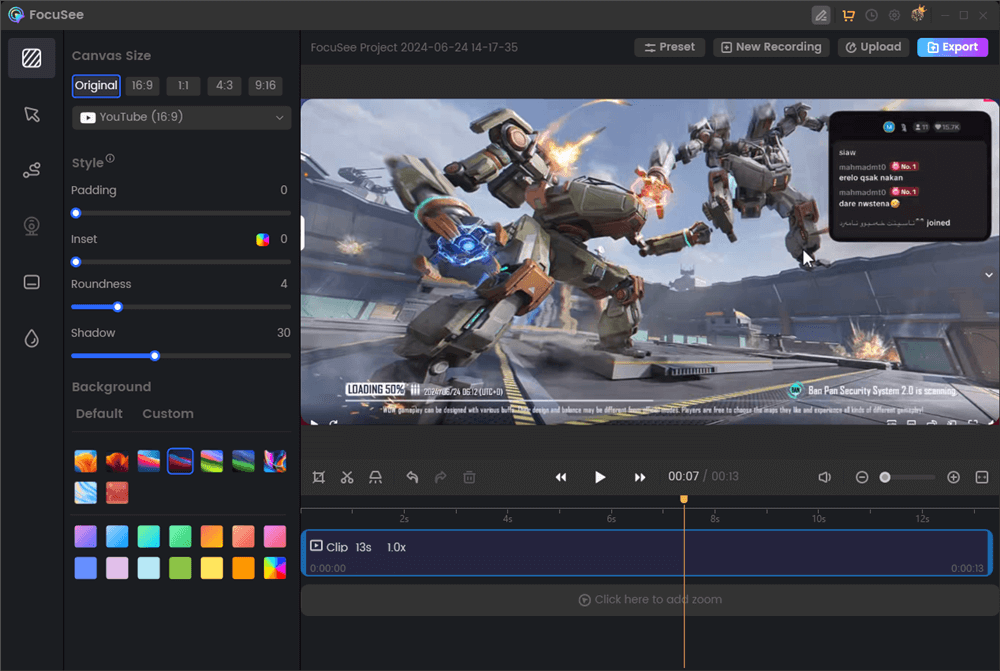The image size is (1000, 671).
Task: Pick the purple gradient swatch
Action: pyautogui.click(x=85, y=536)
